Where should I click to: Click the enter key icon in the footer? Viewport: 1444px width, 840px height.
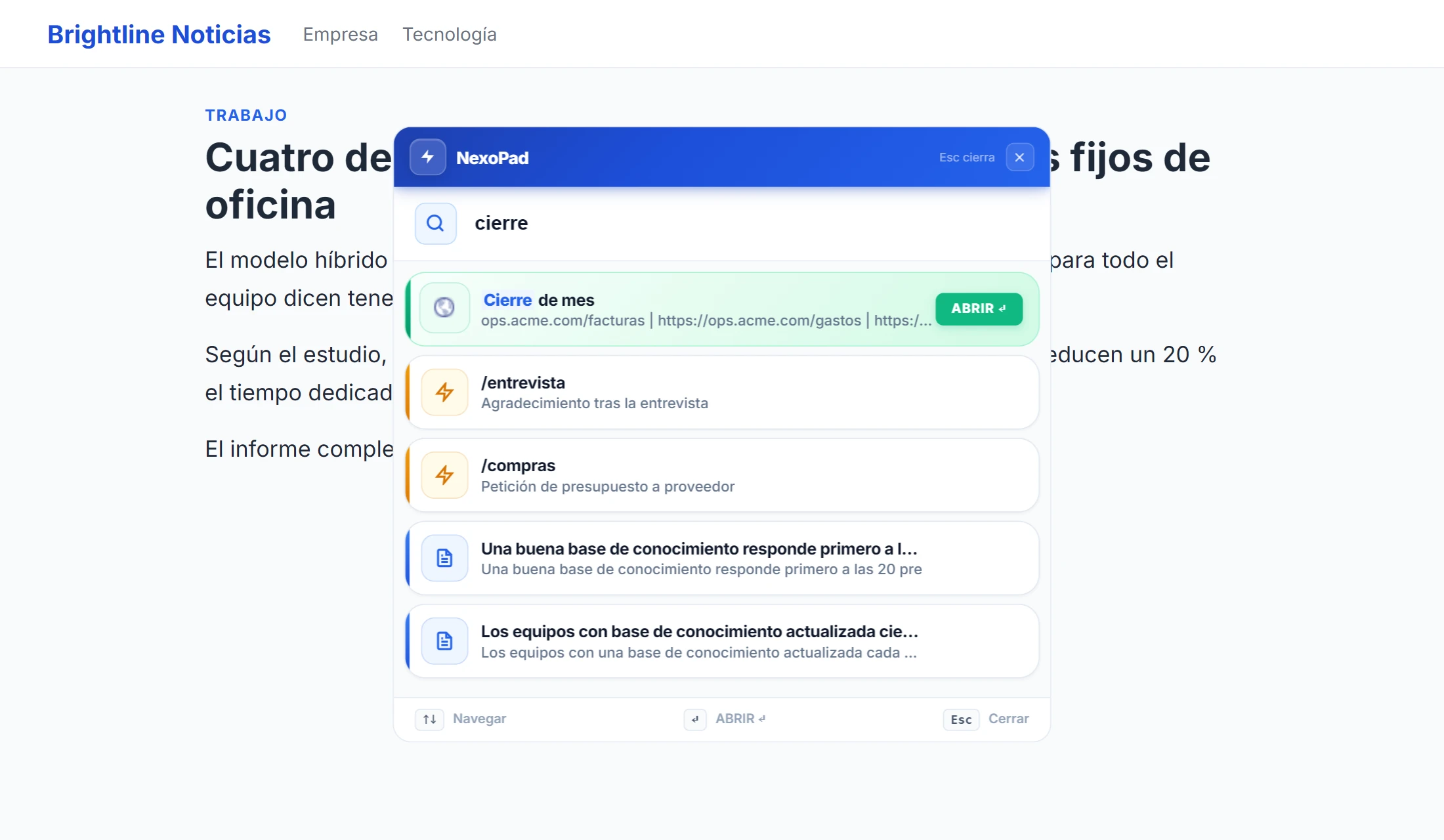[695, 719]
